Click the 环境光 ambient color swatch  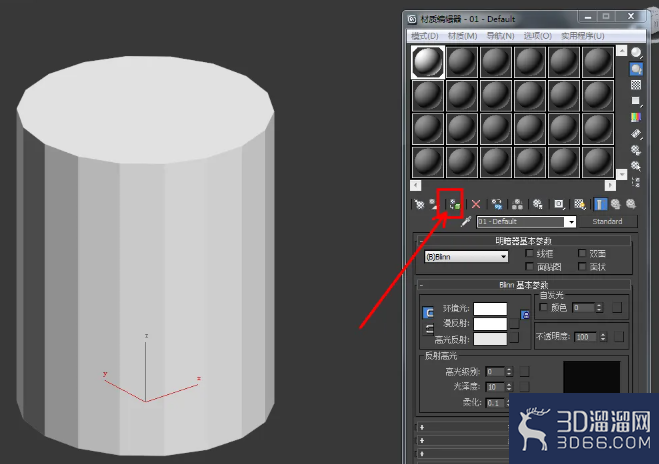coord(490,308)
